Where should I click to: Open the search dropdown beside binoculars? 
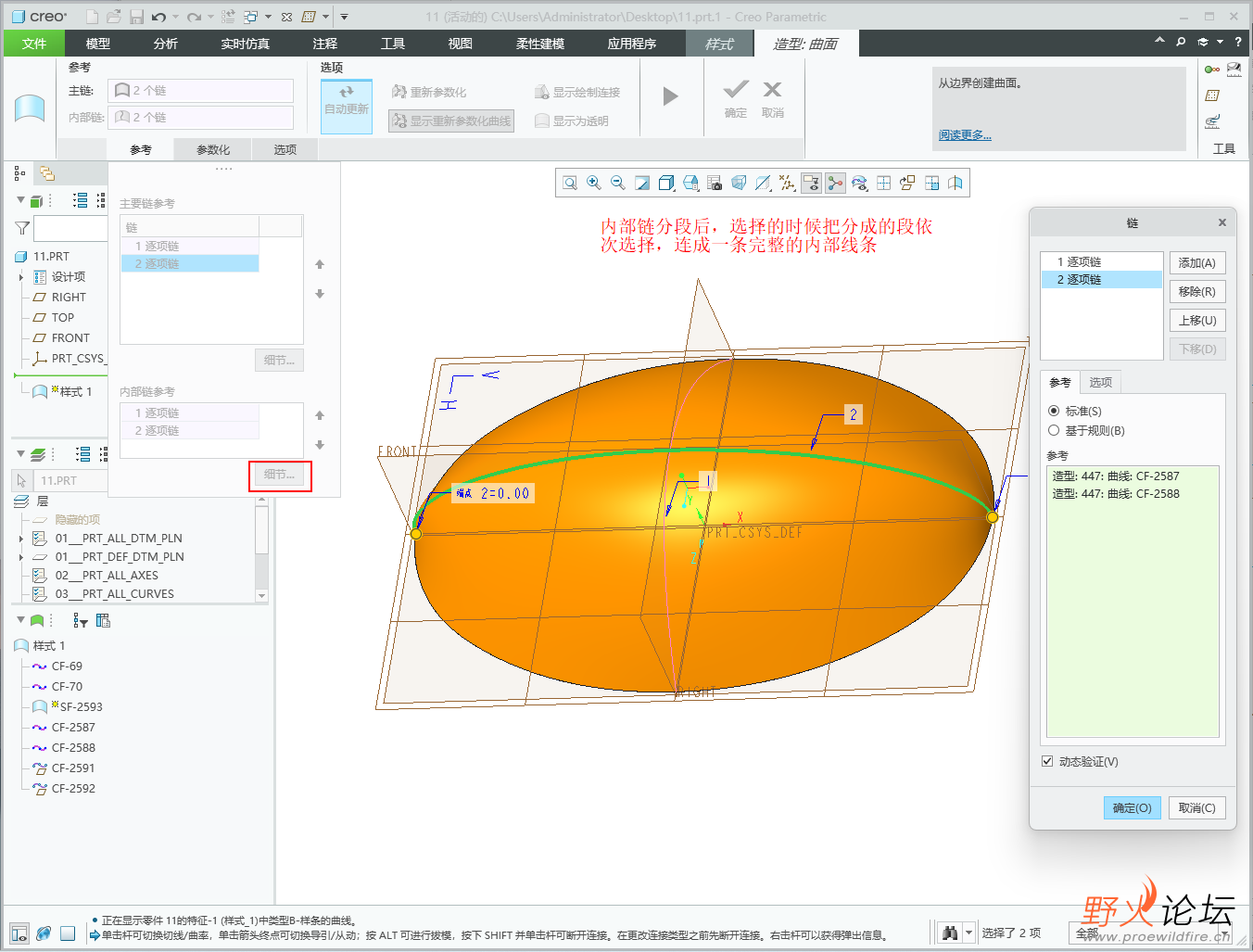point(969,933)
